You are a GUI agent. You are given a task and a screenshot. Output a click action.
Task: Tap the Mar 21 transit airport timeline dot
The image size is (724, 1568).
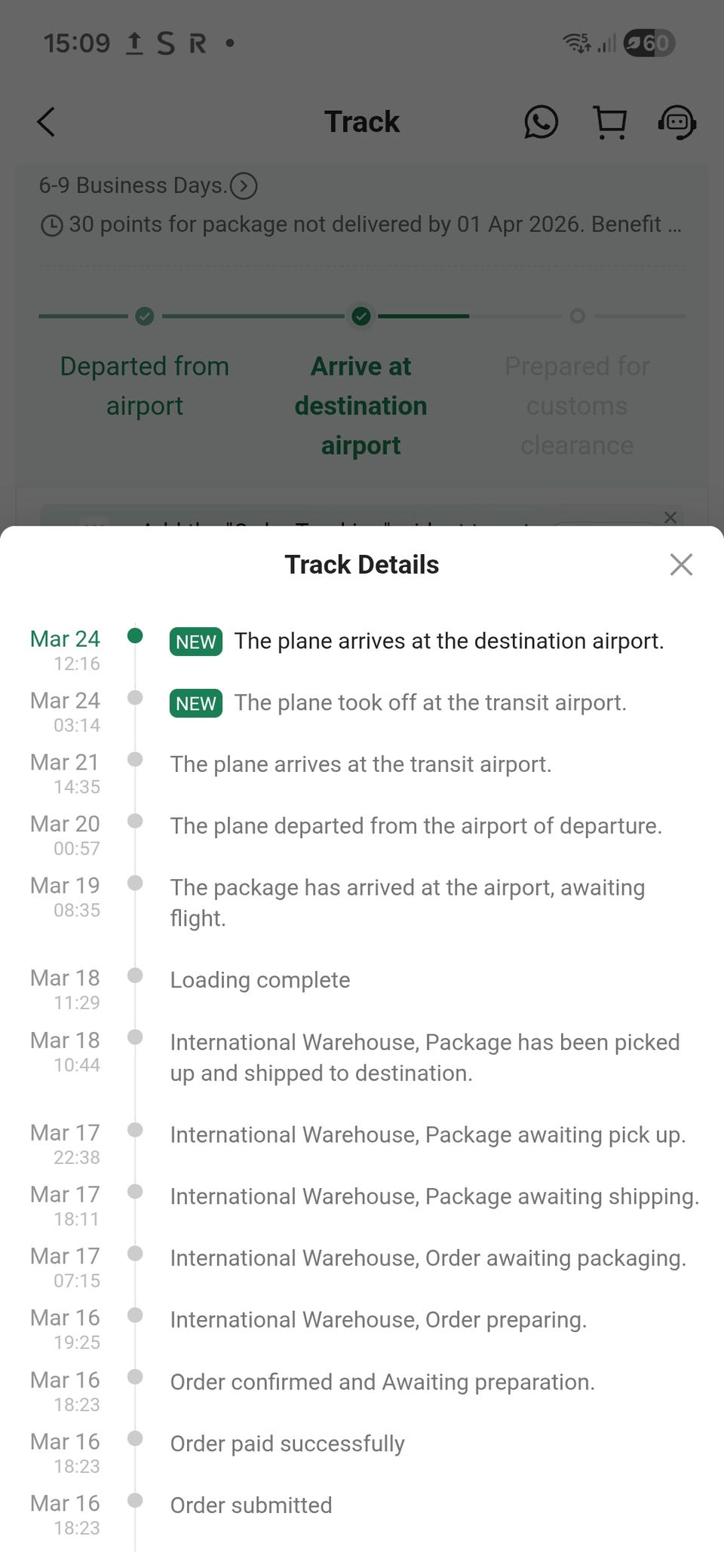click(x=135, y=759)
